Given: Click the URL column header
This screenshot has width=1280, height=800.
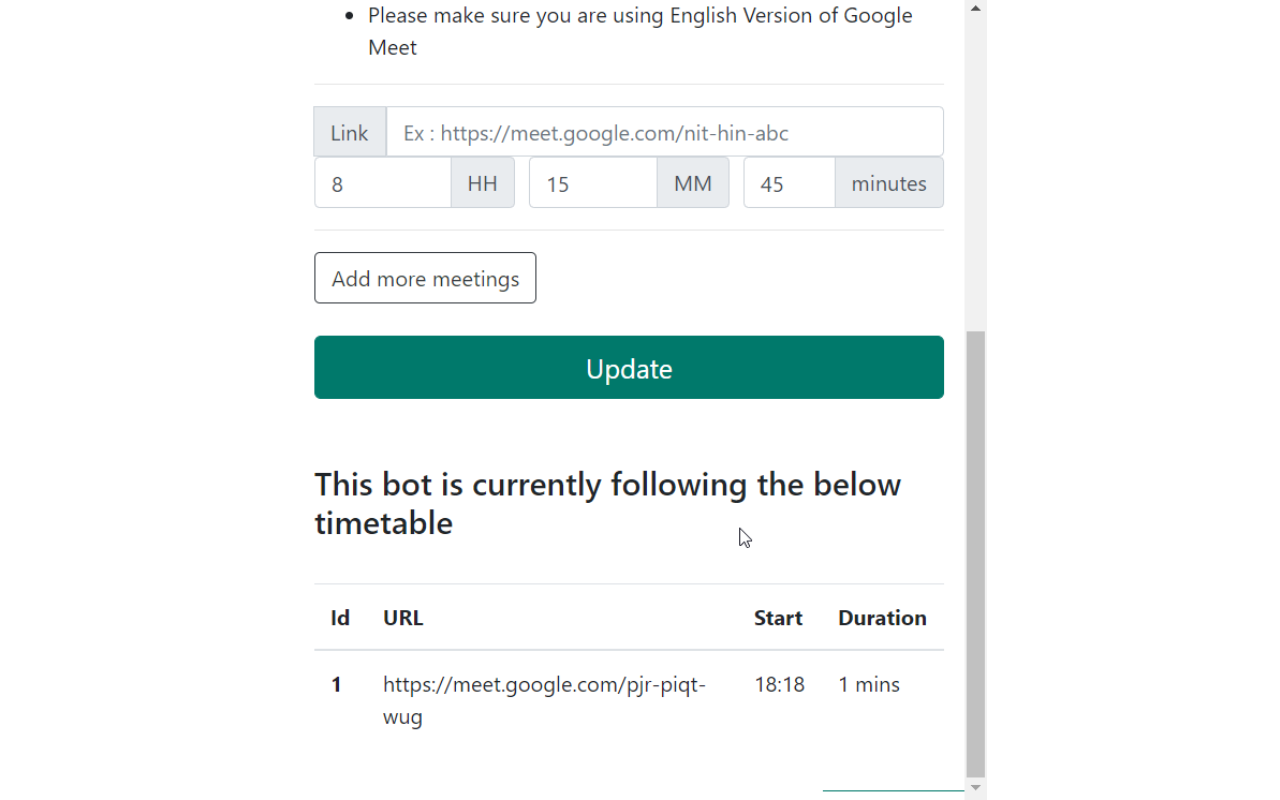Looking at the screenshot, I should (403, 618).
